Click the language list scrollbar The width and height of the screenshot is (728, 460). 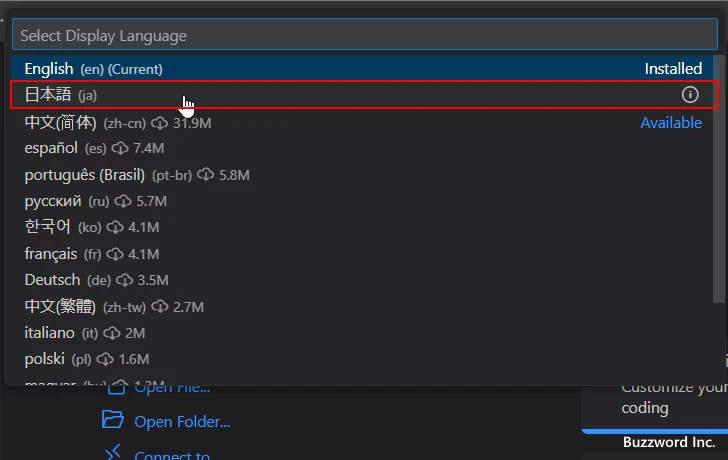719,180
